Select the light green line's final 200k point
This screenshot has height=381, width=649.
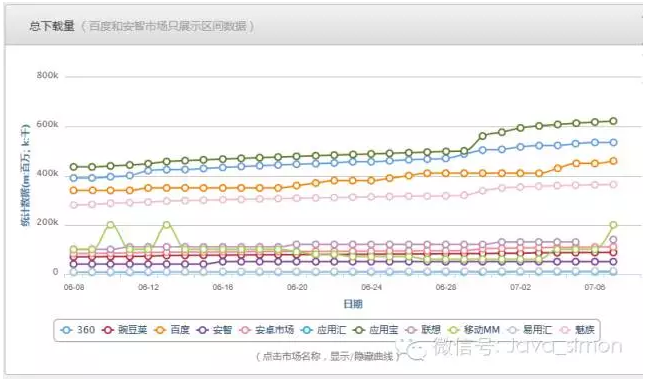(x=613, y=225)
